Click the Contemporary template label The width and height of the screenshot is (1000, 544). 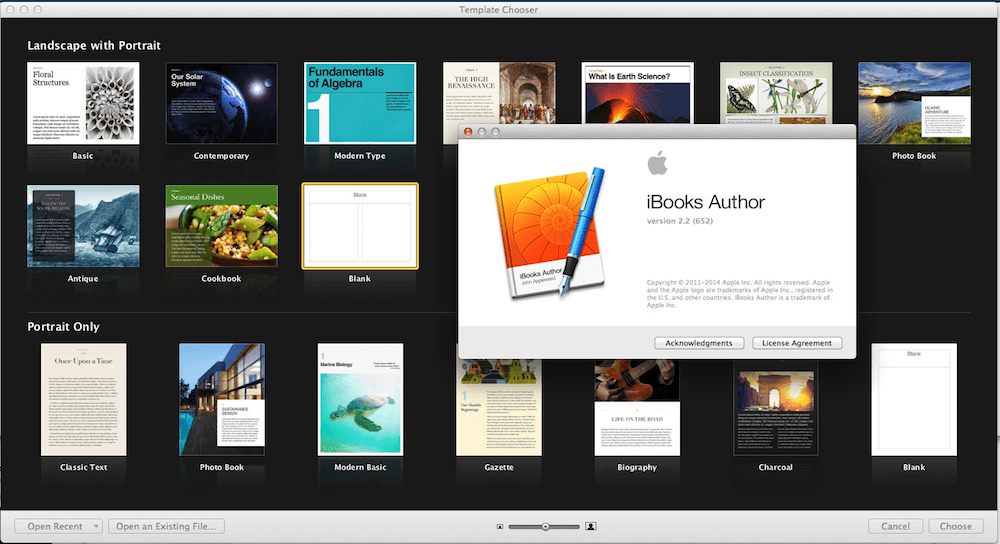221,156
